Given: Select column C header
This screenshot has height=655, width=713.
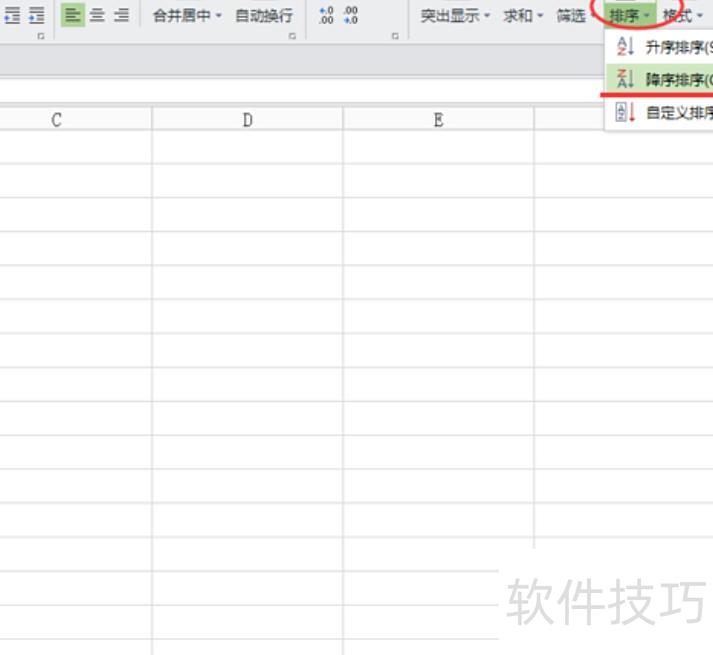Looking at the screenshot, I should (75, 120).
